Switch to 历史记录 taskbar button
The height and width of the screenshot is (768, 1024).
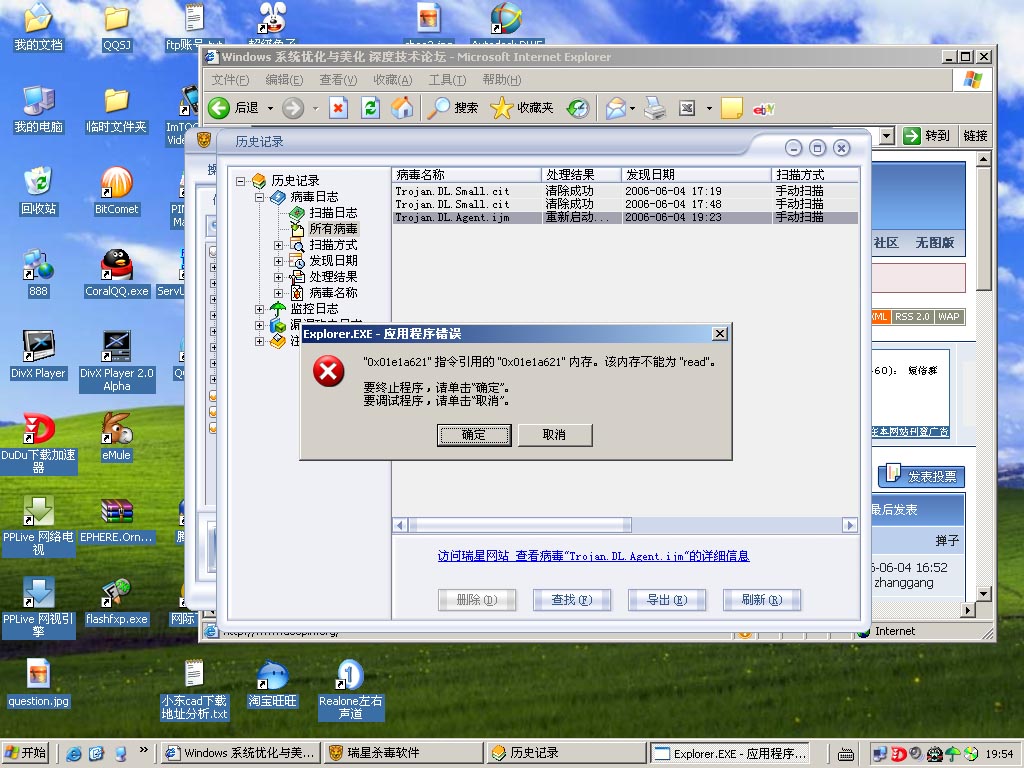[x=566, y=753]
